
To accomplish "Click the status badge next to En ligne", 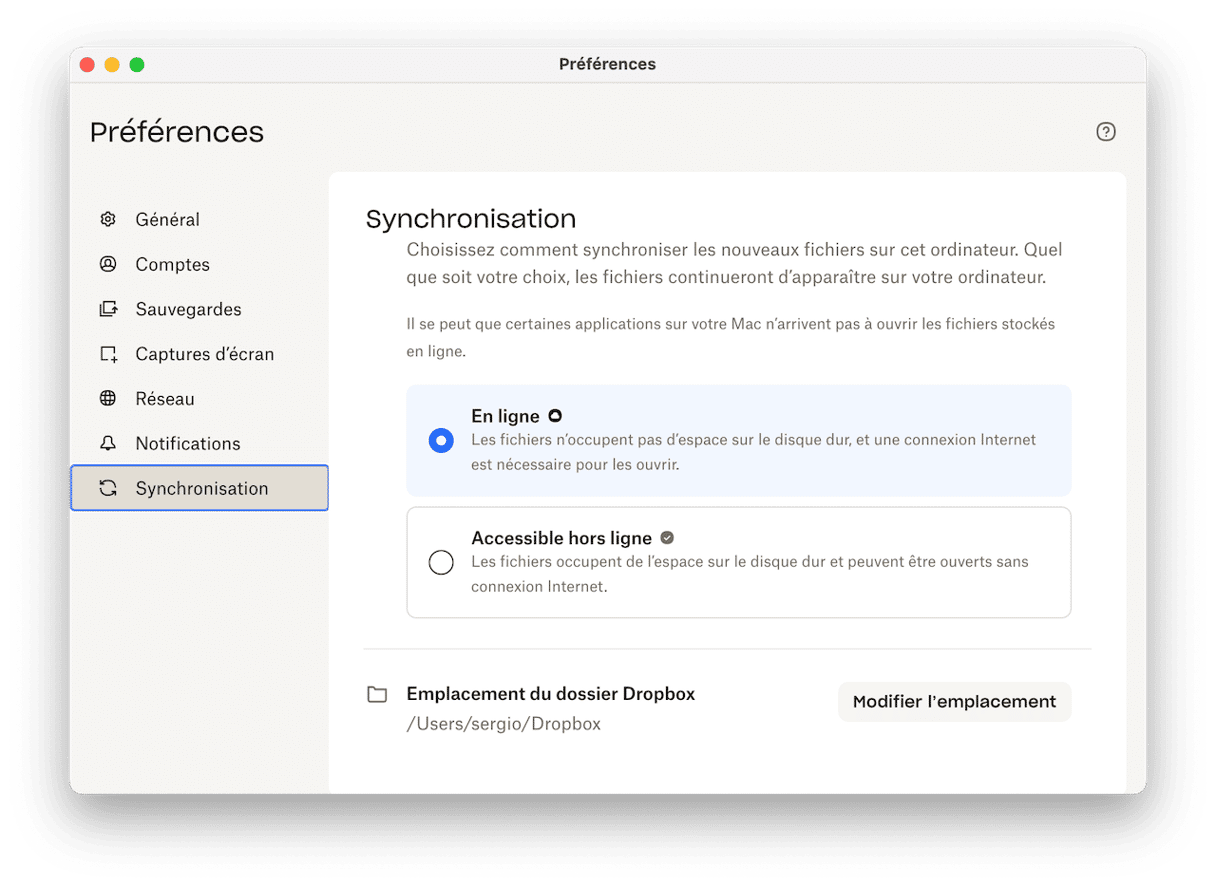I will click(555, 416).
